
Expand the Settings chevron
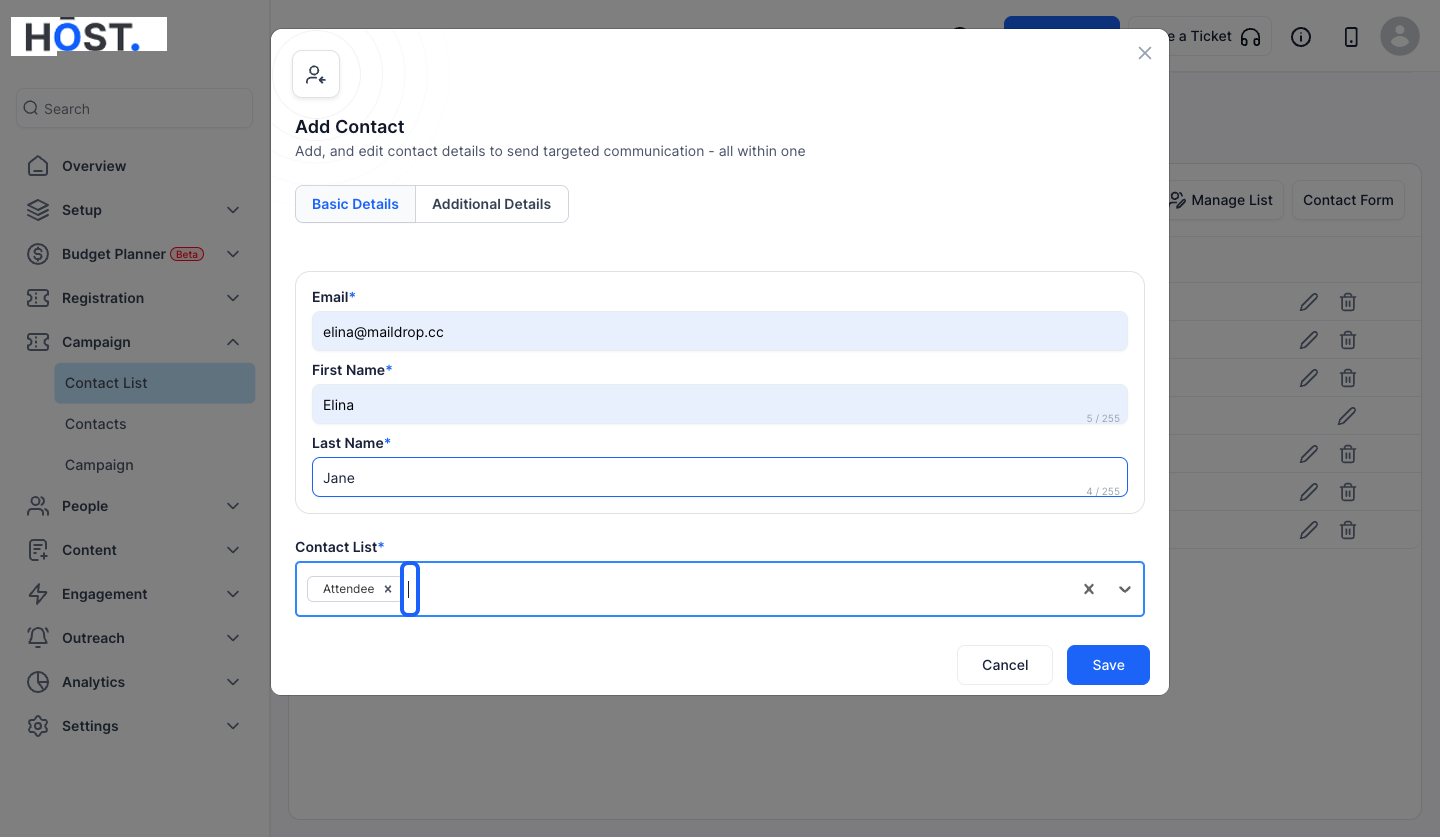point(233,726)
